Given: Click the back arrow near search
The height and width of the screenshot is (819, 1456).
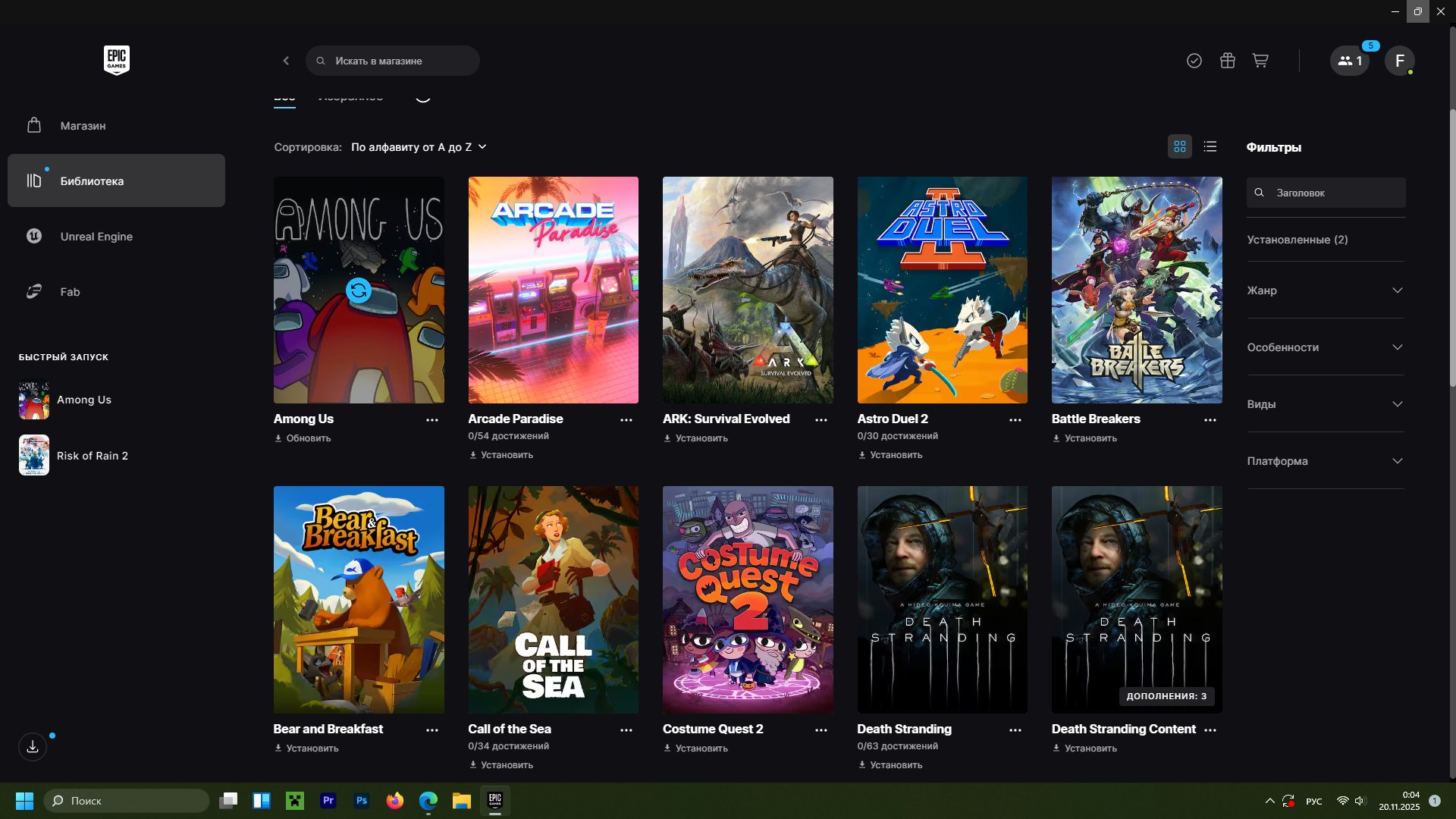Looking at the screenshot, I should pyautogui.click(x=286, y=61).
